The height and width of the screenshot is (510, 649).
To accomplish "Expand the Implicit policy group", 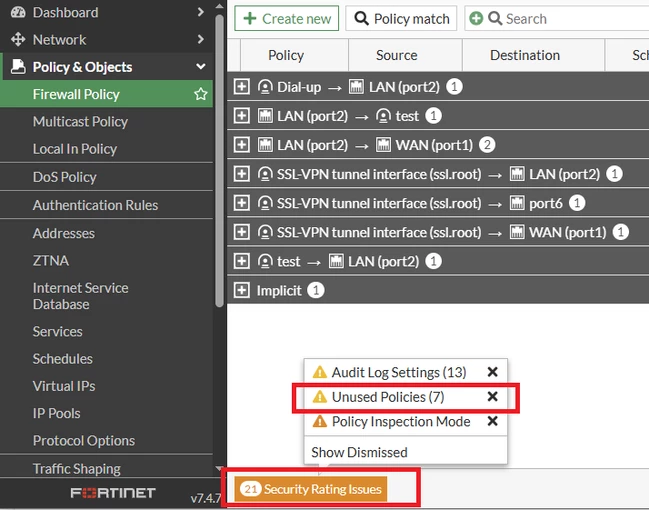I will (241, 290).
